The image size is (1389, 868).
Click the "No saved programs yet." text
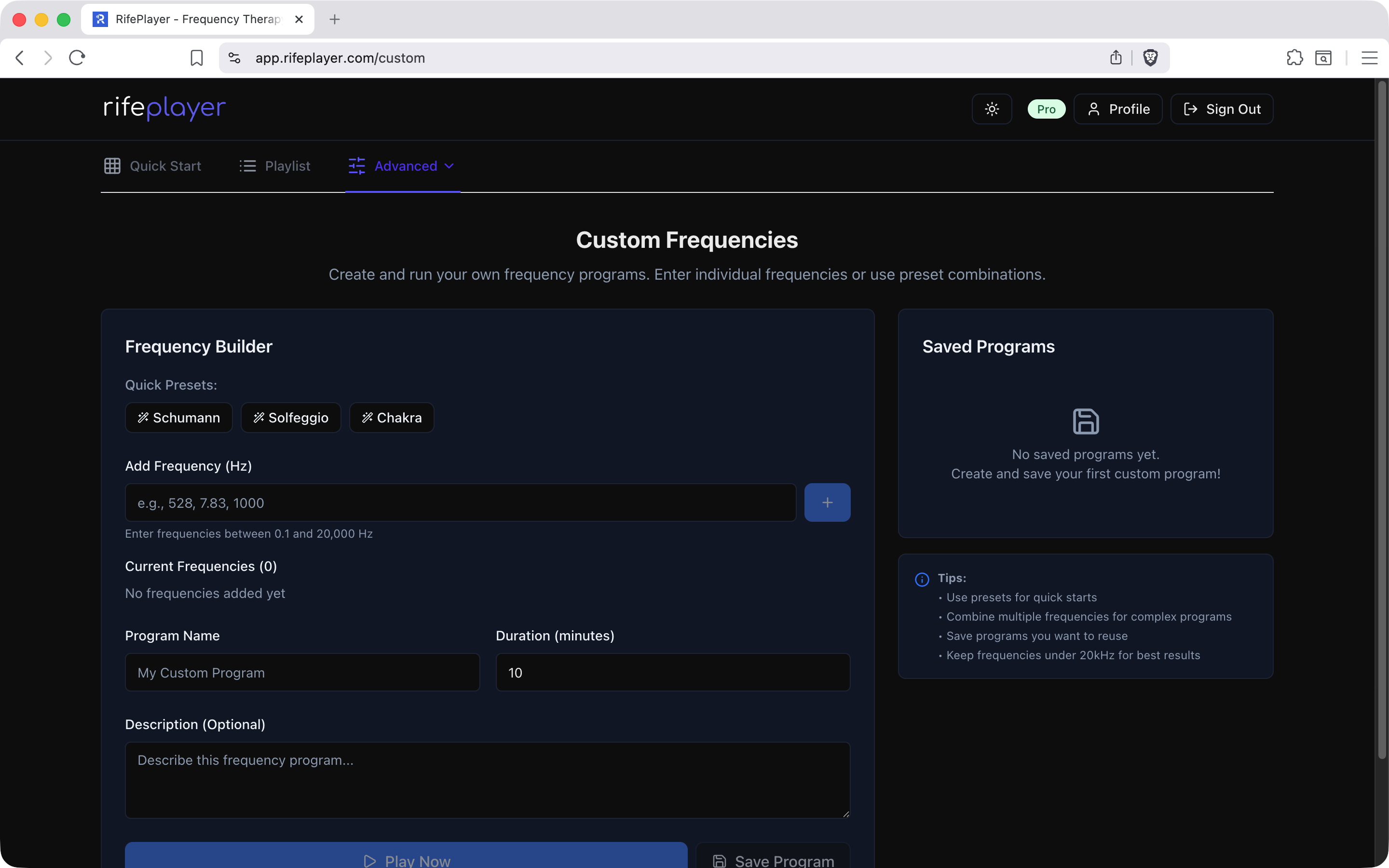1086,454
